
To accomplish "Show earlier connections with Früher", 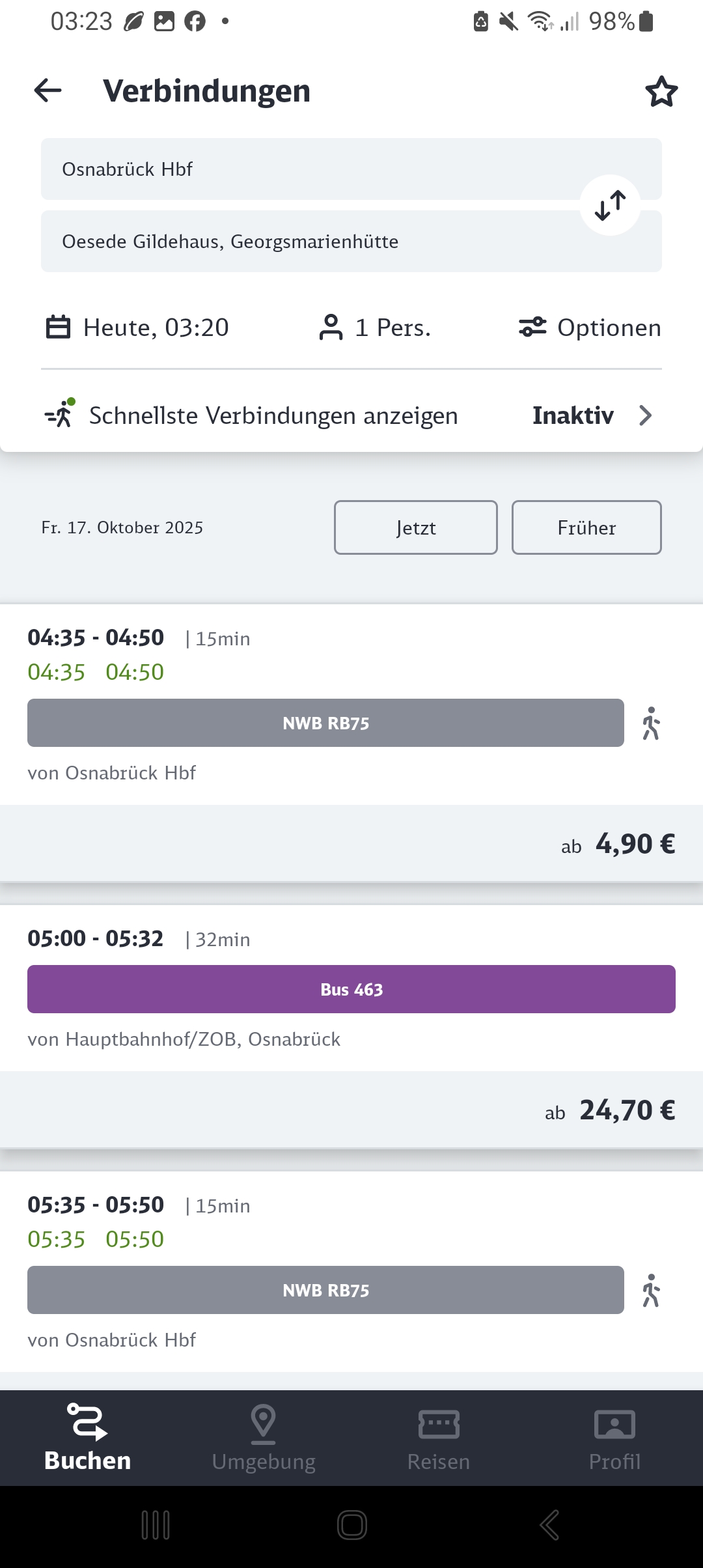I will 586,527.
